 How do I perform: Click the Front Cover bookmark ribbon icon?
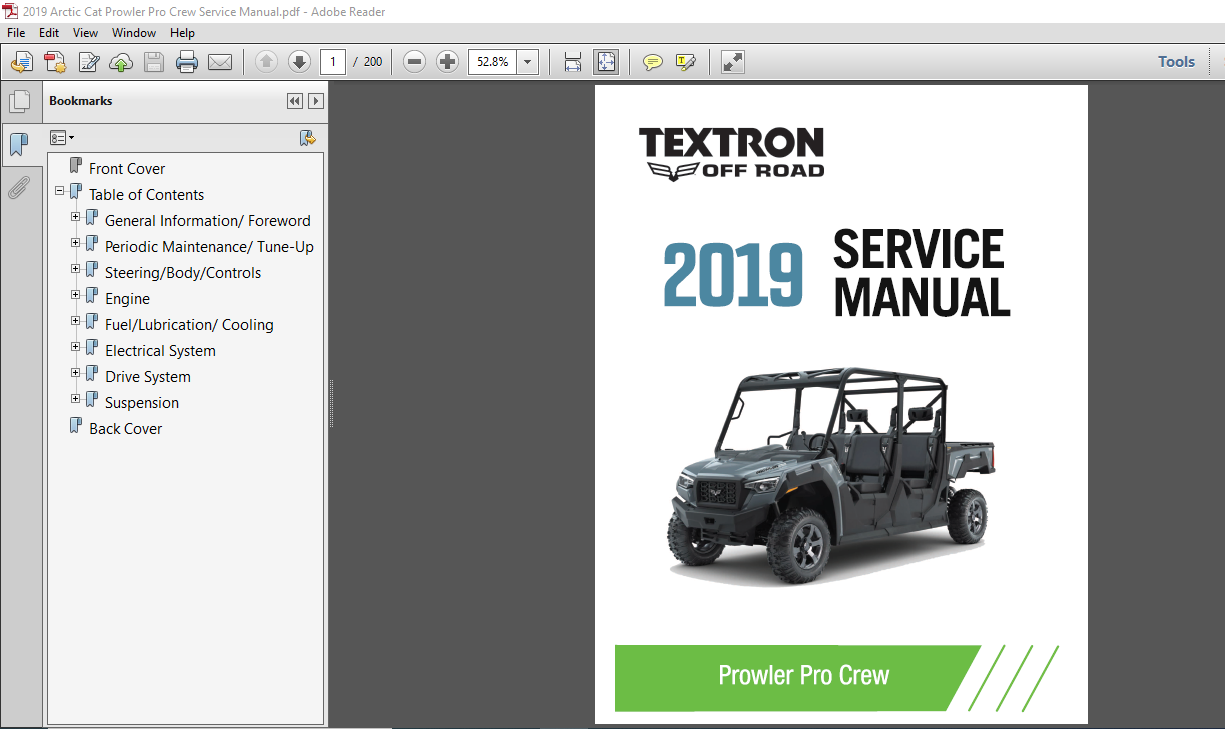tap(75, 166)
